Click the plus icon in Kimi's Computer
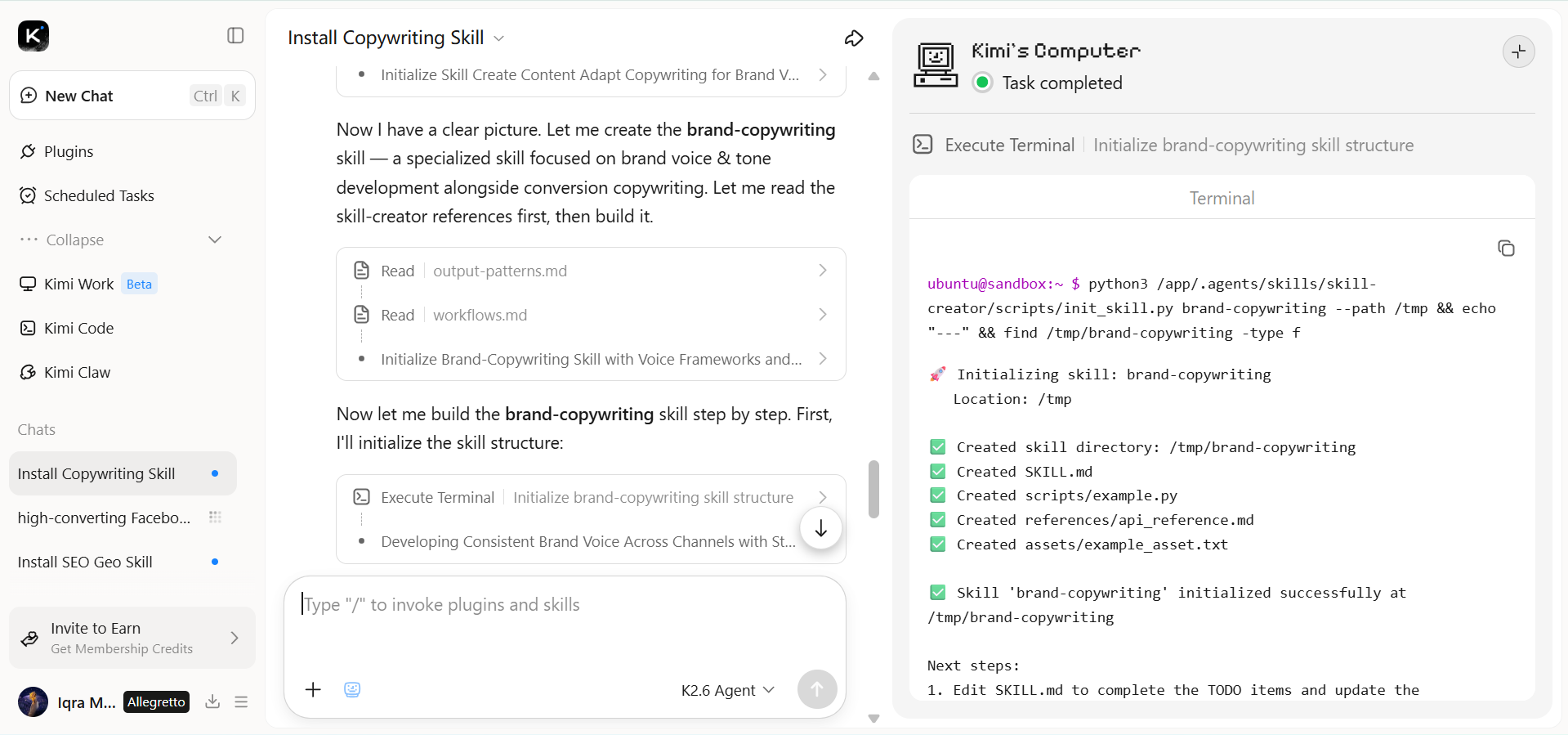 coord(1518,52)
